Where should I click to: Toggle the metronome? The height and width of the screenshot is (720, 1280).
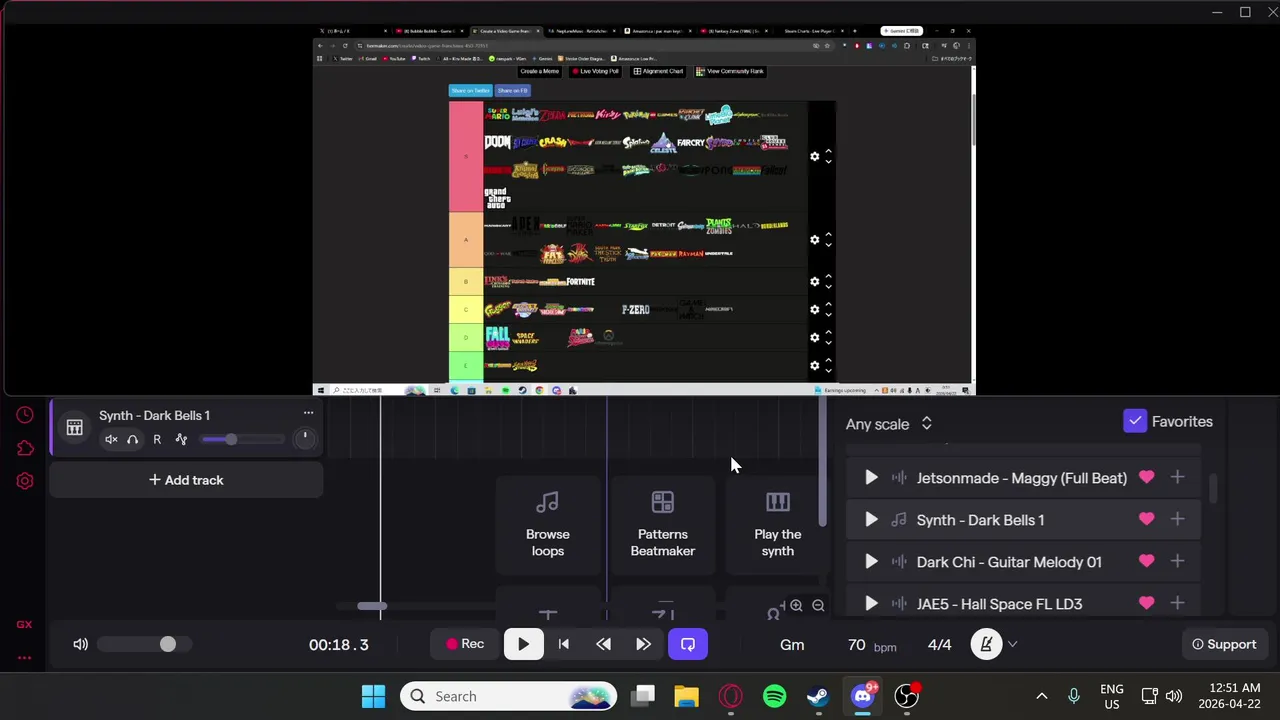coord(986,645)
